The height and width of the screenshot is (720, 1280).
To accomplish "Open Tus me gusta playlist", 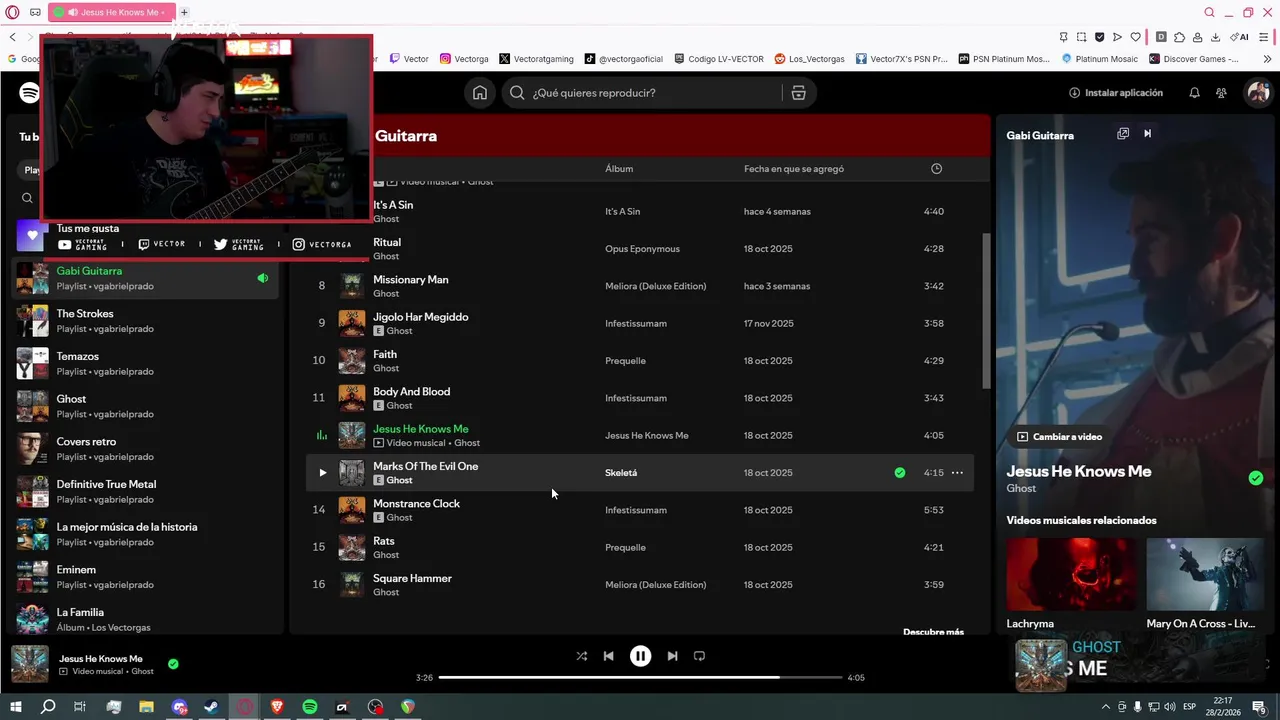I will 87,228.
